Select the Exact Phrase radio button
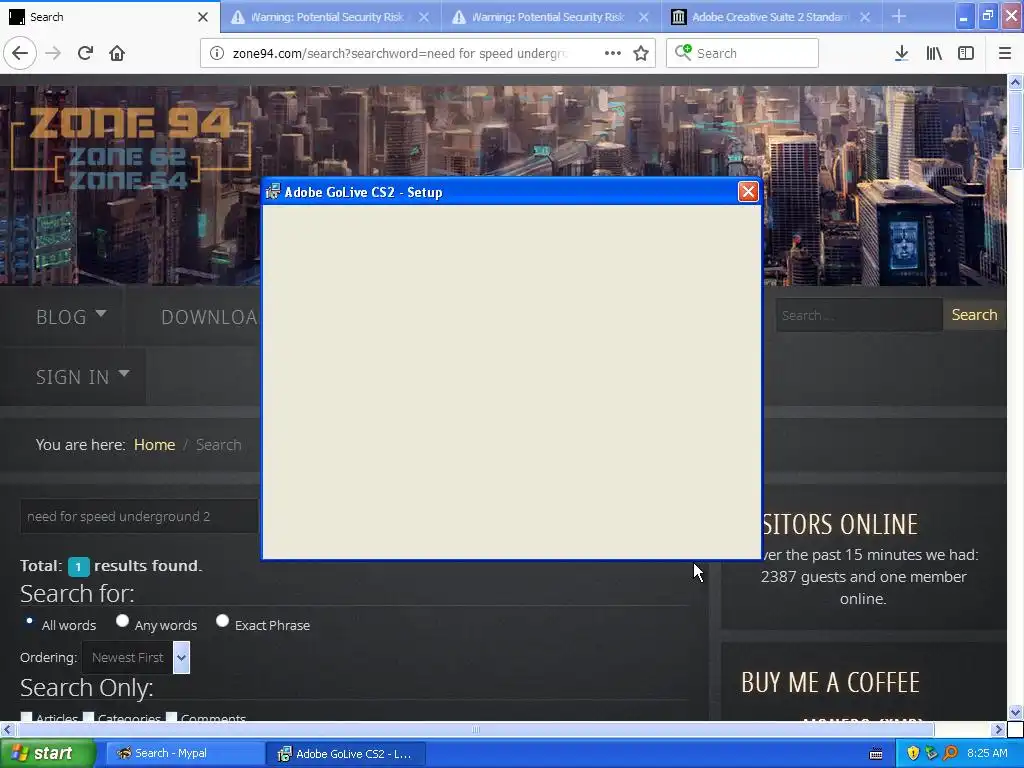 coord(222,621)
